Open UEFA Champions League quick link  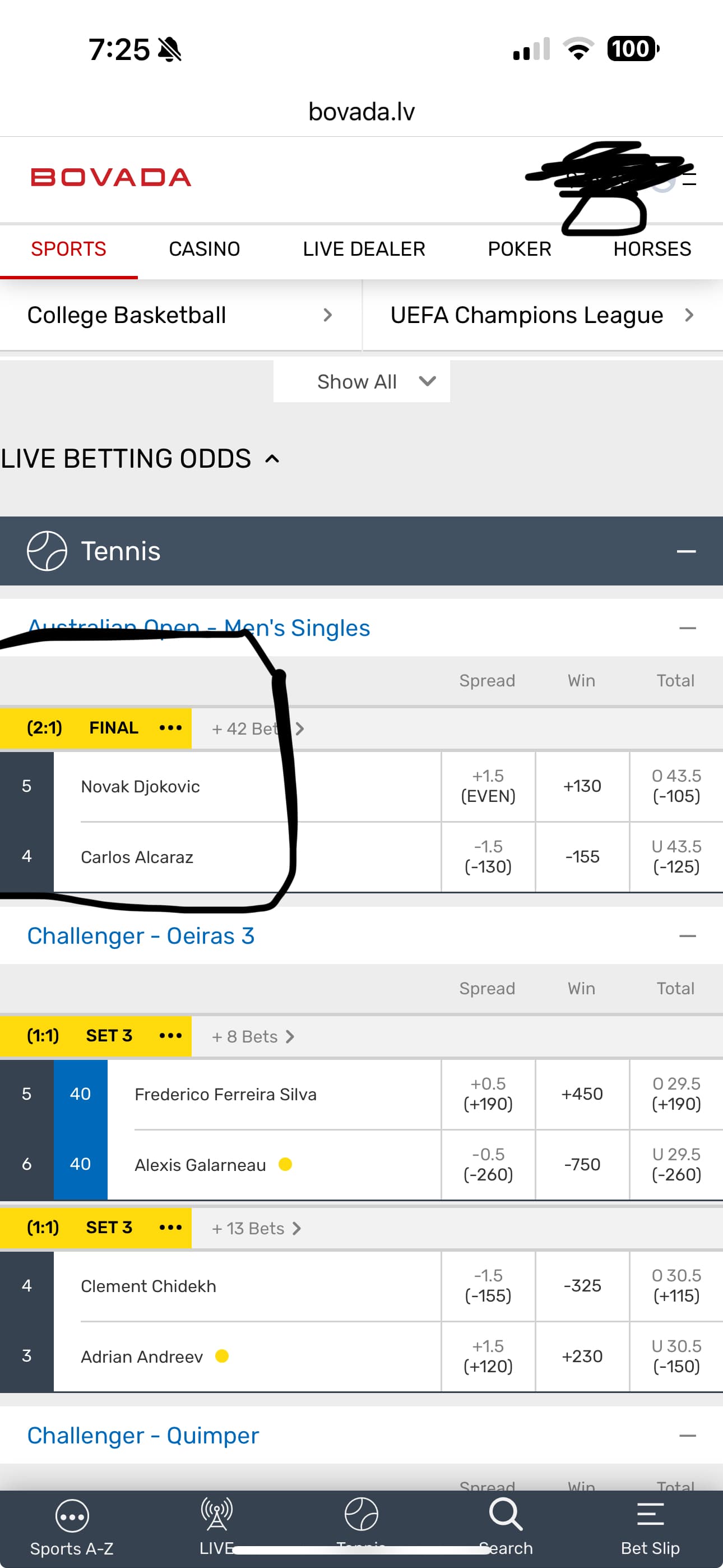tap(541, 315)
